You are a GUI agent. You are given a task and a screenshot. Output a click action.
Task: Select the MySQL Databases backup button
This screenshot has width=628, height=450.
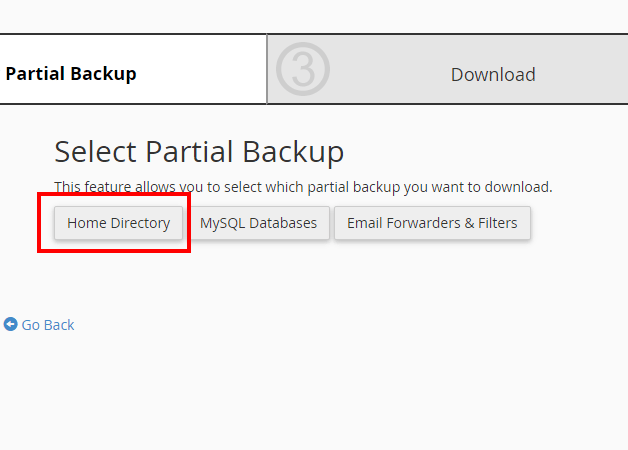coord(258,223)
